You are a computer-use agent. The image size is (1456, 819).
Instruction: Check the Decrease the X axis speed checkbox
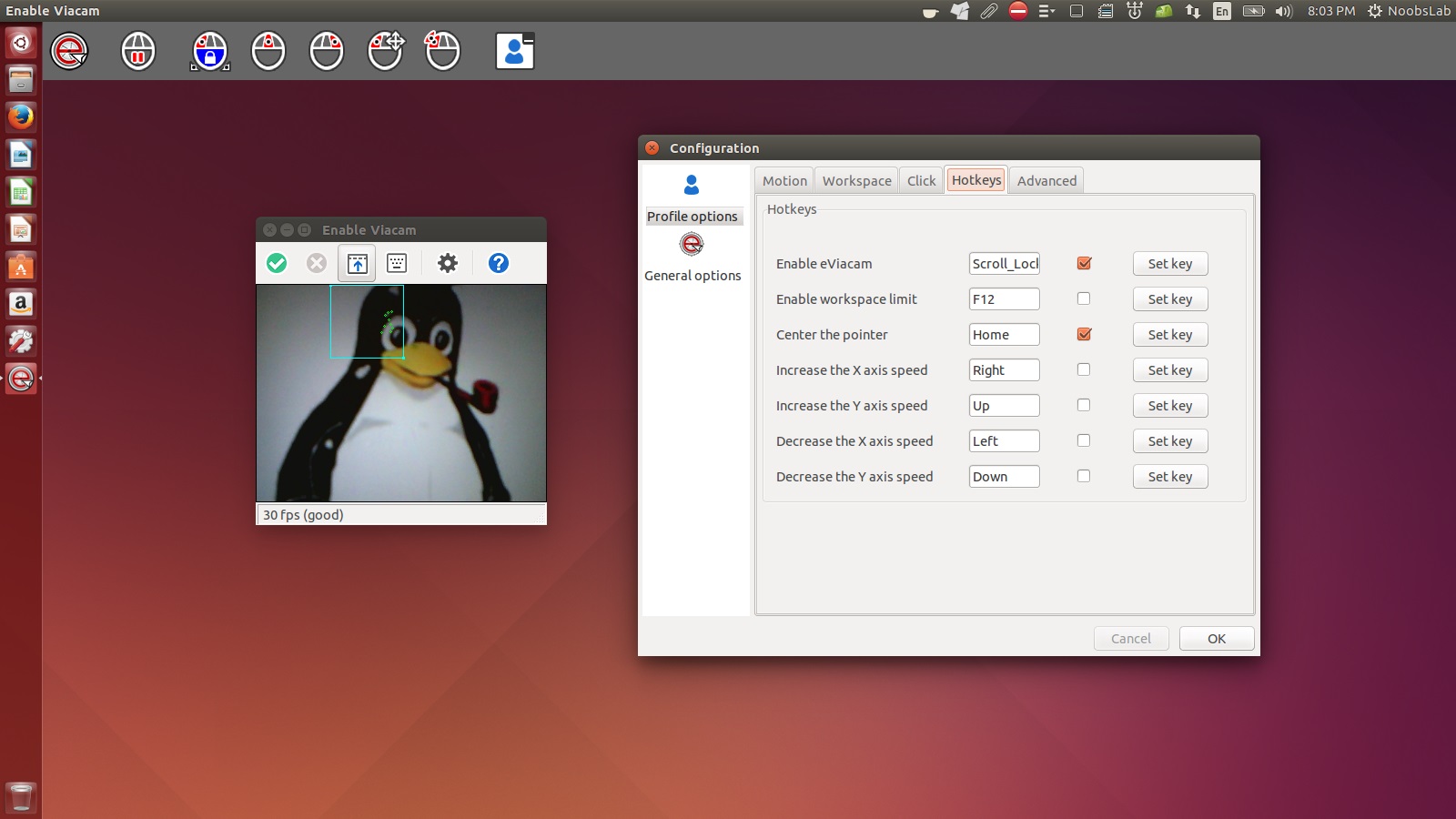tap(1084, 440)
